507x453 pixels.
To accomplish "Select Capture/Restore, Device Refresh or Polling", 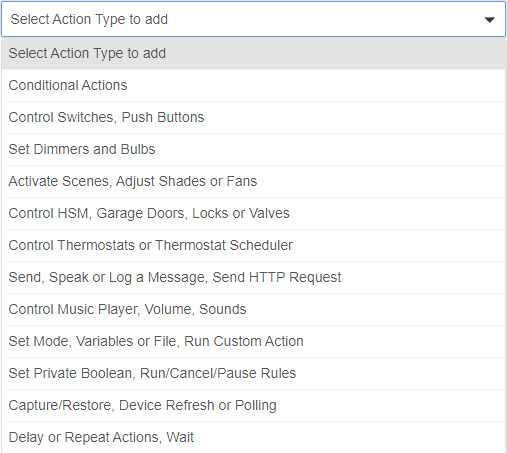I will [253, 405].
